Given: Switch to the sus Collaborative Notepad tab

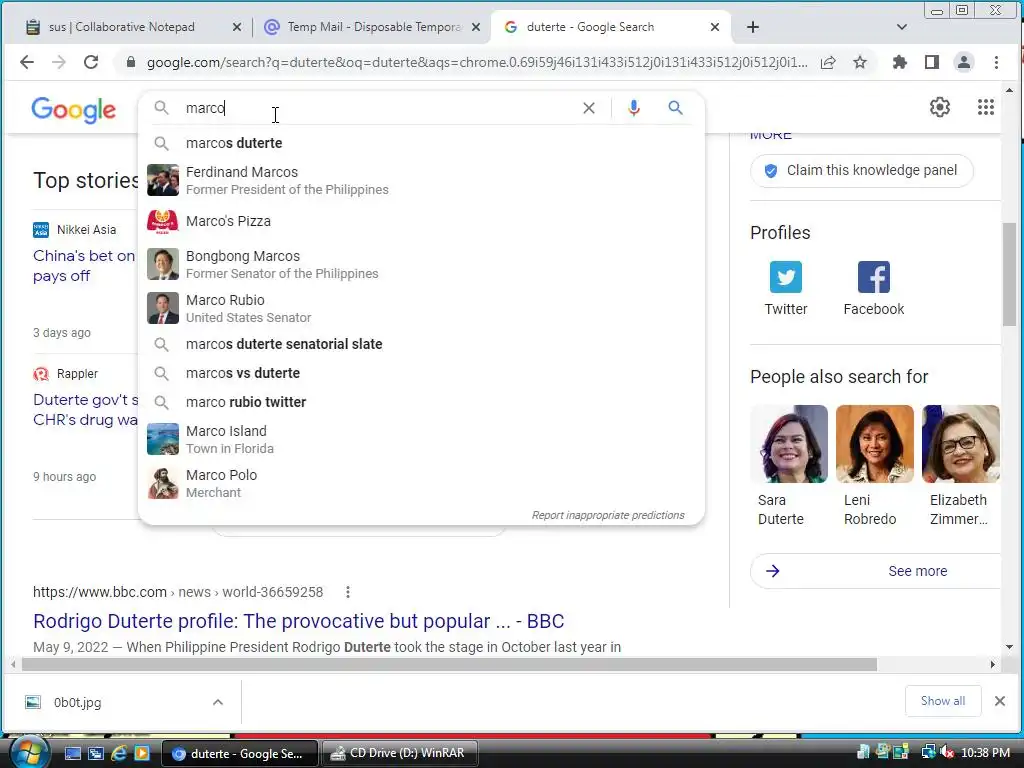Looking at the screenshot, I should pyautogui.click(x=122, y=27).
